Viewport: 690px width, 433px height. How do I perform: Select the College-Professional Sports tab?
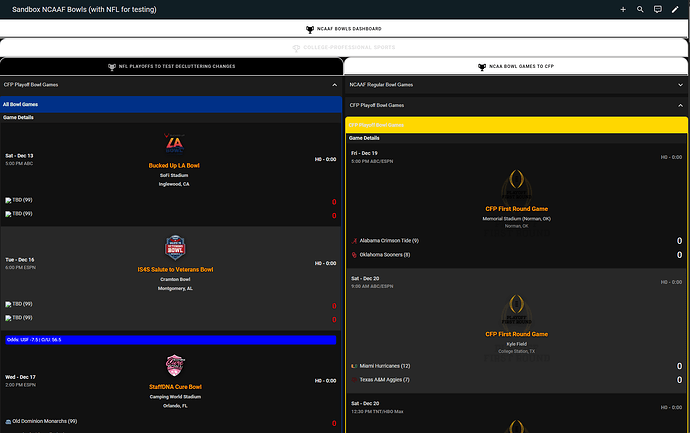pos(344,48)
